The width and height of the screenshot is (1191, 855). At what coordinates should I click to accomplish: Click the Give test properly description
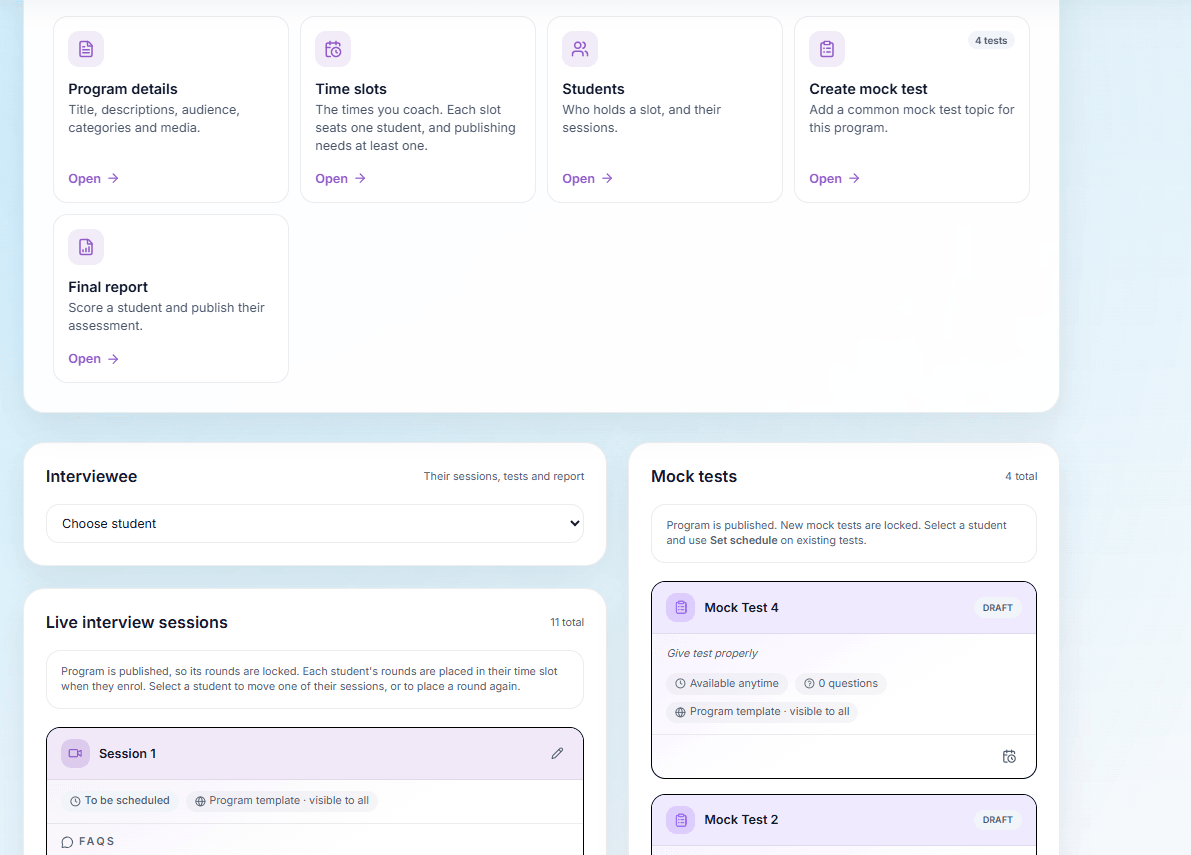pos(712,653)
